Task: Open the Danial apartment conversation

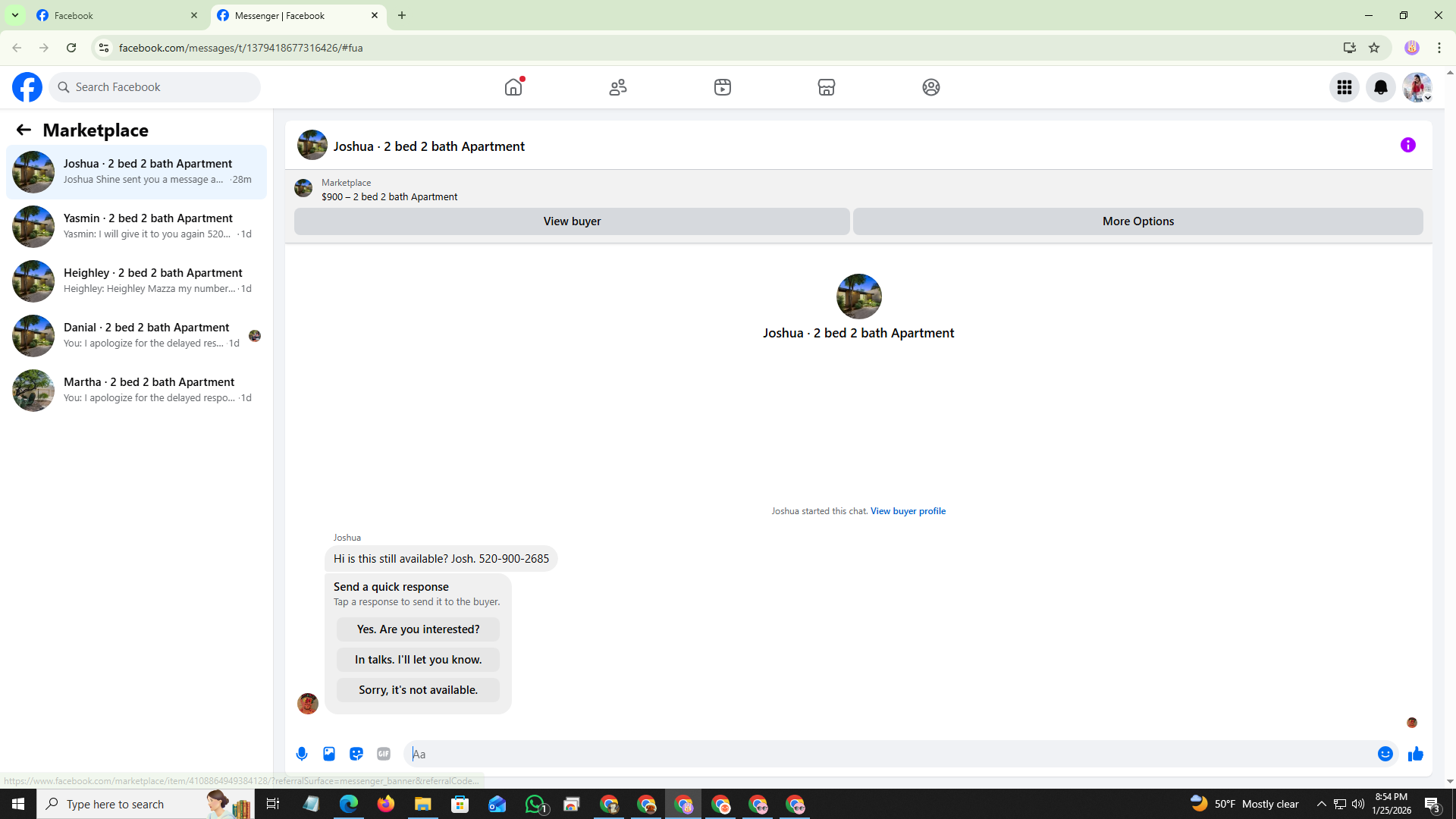Action: (x=136, y=336)
